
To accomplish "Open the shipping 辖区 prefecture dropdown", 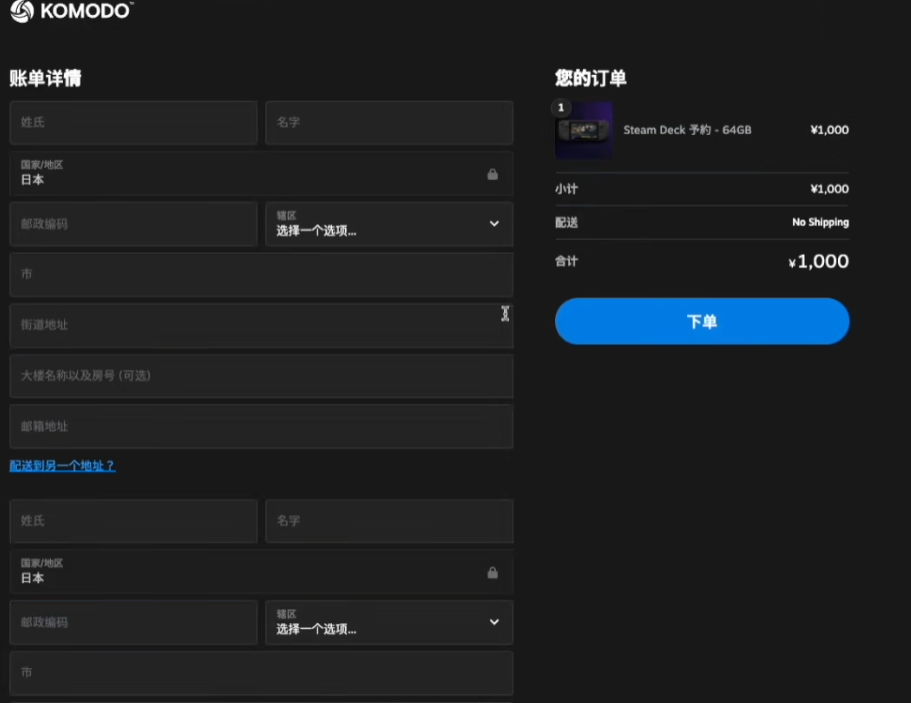I will coord(389,622).
